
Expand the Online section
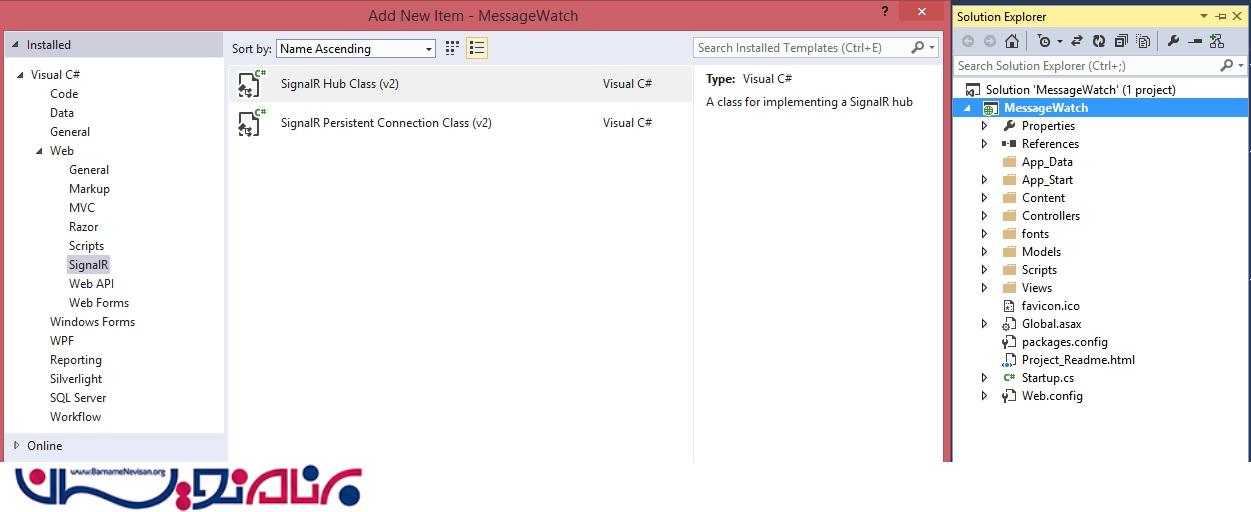coord(16,446)
